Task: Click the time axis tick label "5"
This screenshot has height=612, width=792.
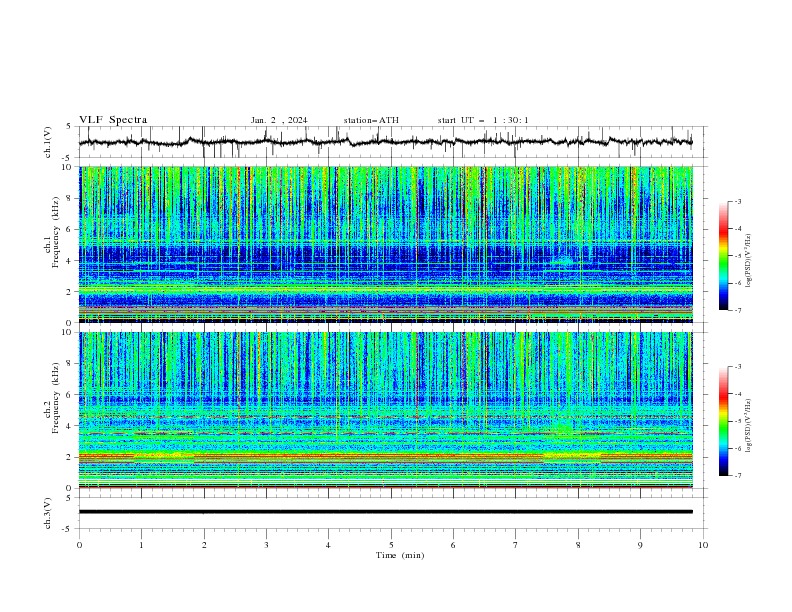Action: [391, 545]
